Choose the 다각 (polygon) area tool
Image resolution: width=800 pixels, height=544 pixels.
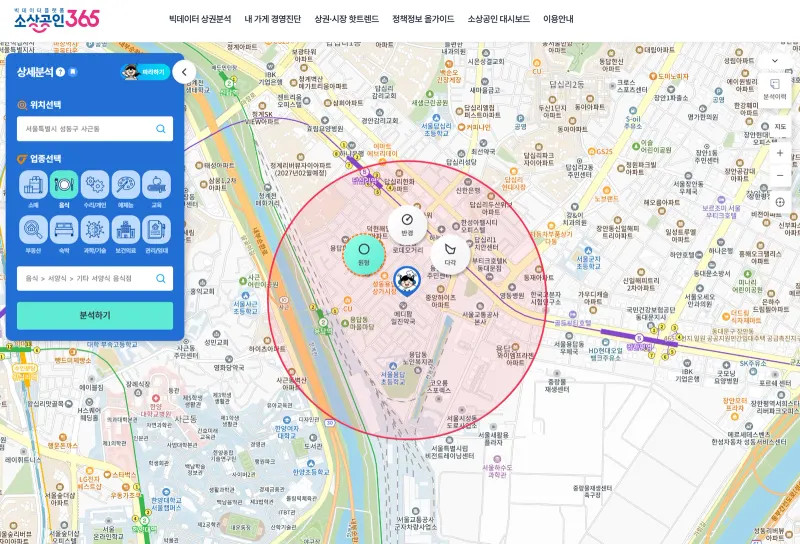[450, 254]
